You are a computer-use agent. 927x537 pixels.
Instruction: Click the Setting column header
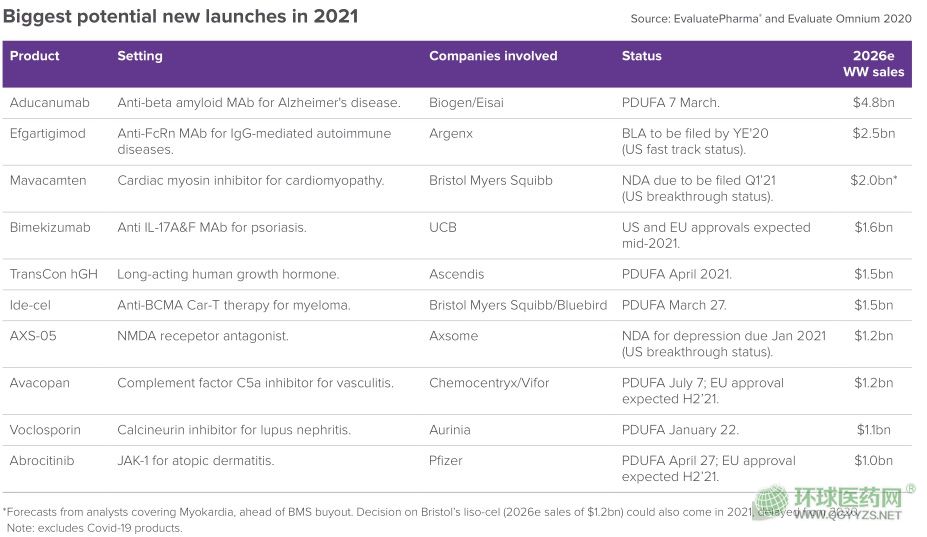pos(140,56)
